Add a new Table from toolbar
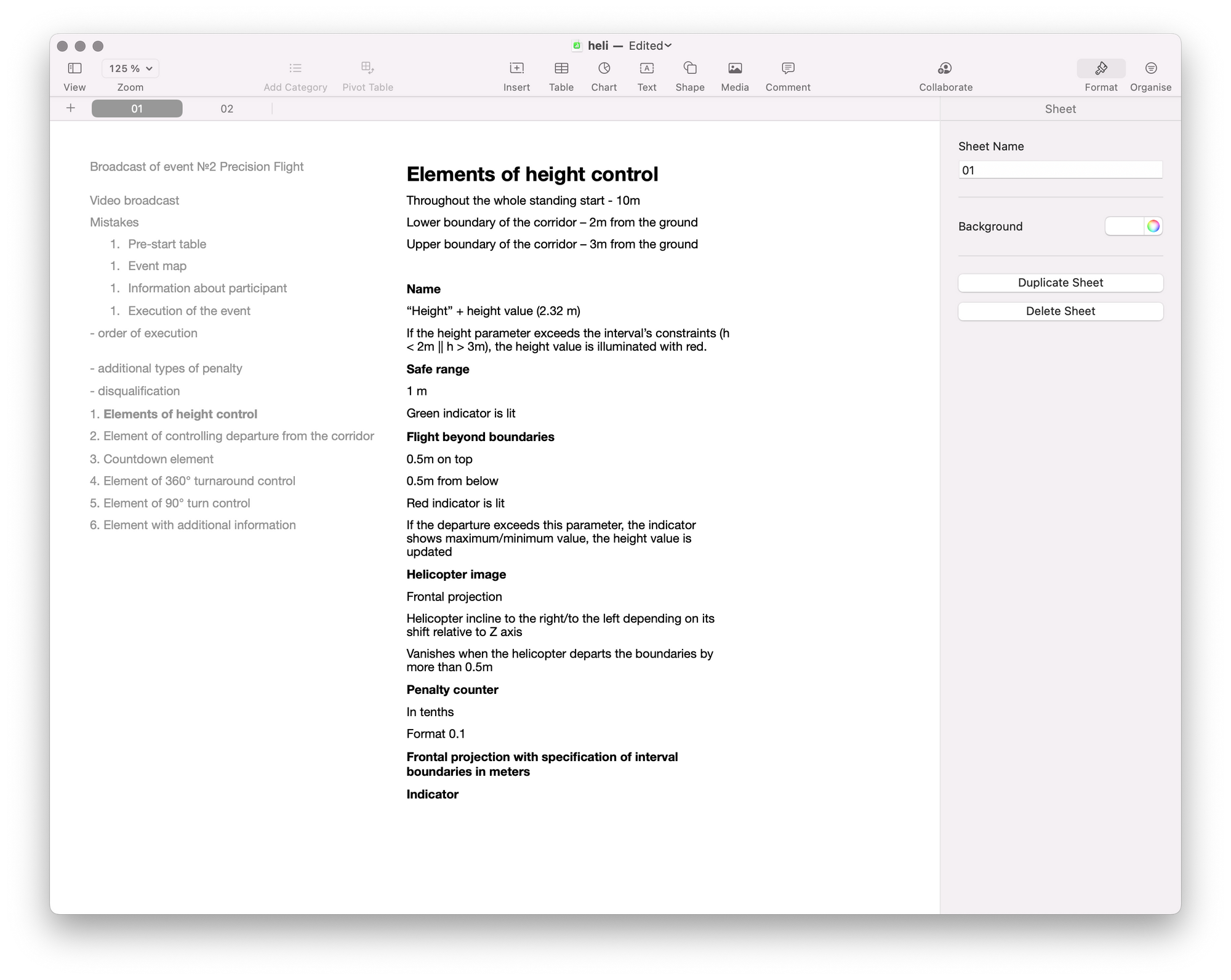Image resolution: width=1231 pixels, height=980 pixels. point(561,68)
